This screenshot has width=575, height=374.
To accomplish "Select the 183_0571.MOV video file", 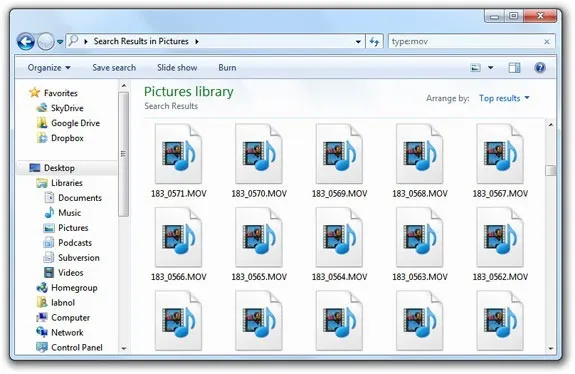I will click(x=179, y=161).
